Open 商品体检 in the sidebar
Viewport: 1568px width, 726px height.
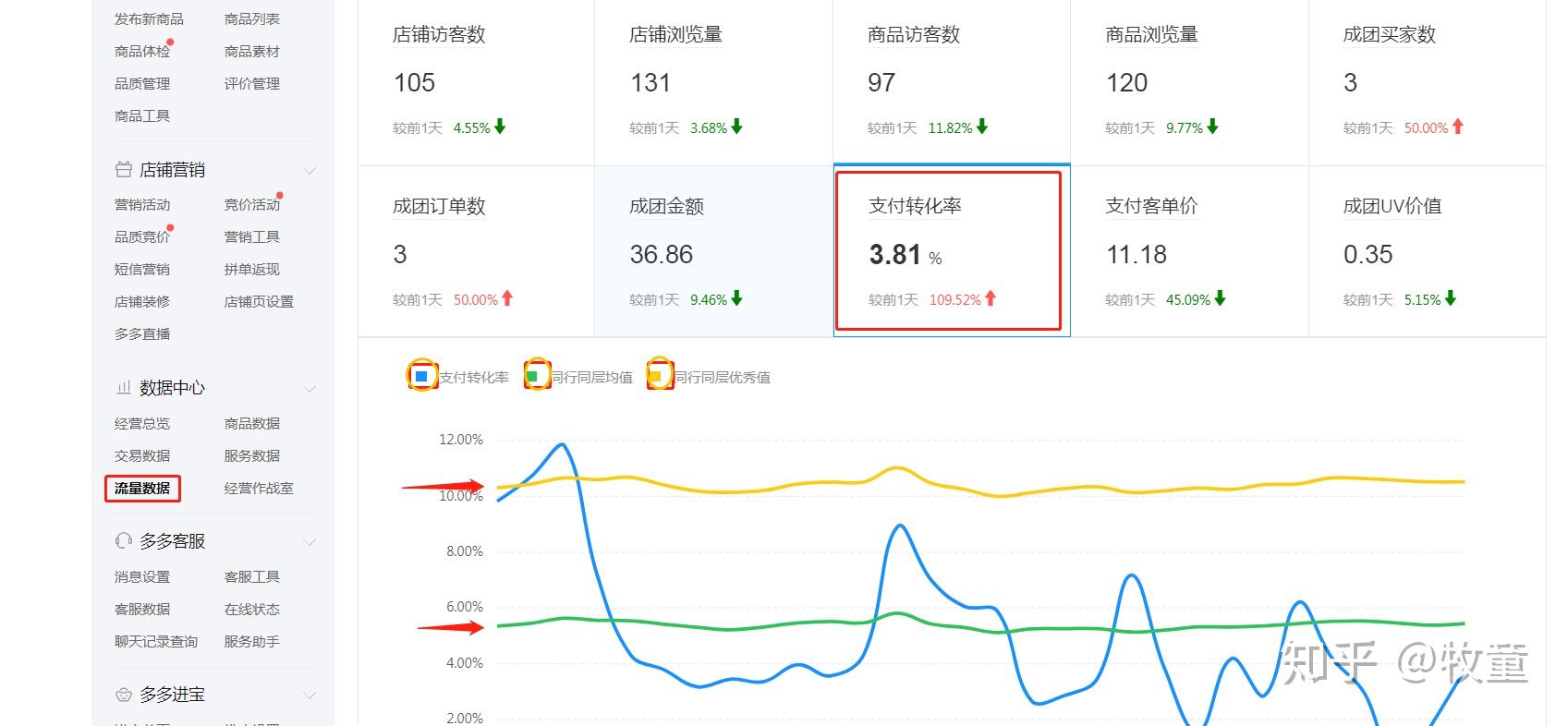coord(142,52)
